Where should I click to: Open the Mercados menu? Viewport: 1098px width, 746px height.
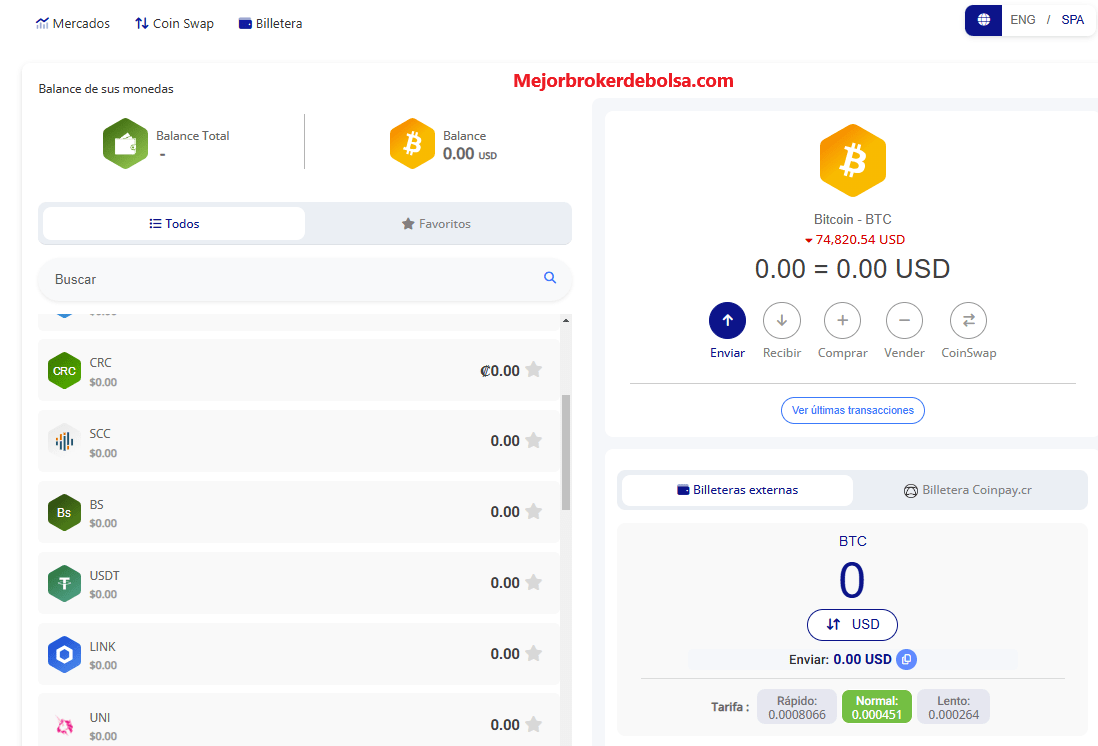click(x=73, y=23)
